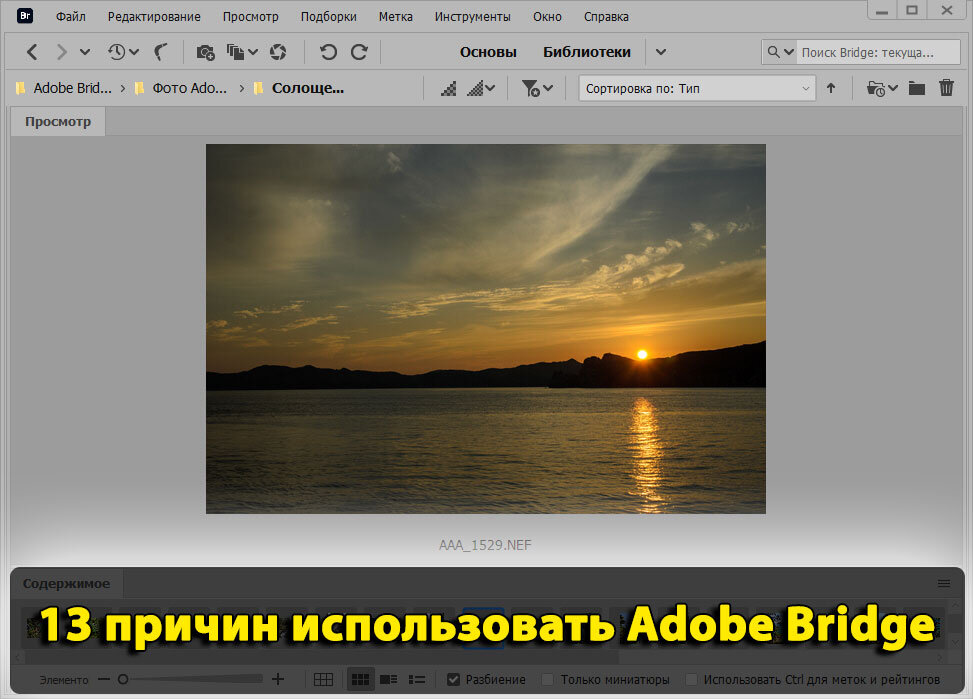973x699 pixels.
Task: Switch to list view mode
Action: click(x=417, y=680)
